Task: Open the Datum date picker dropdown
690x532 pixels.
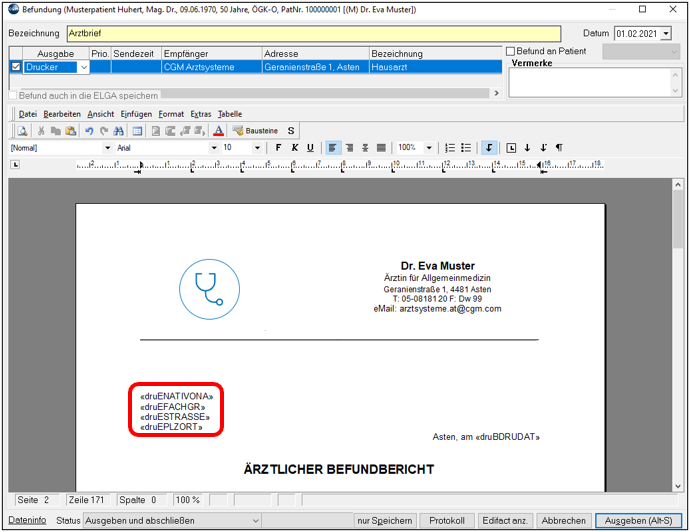Action: click(666, 33)
